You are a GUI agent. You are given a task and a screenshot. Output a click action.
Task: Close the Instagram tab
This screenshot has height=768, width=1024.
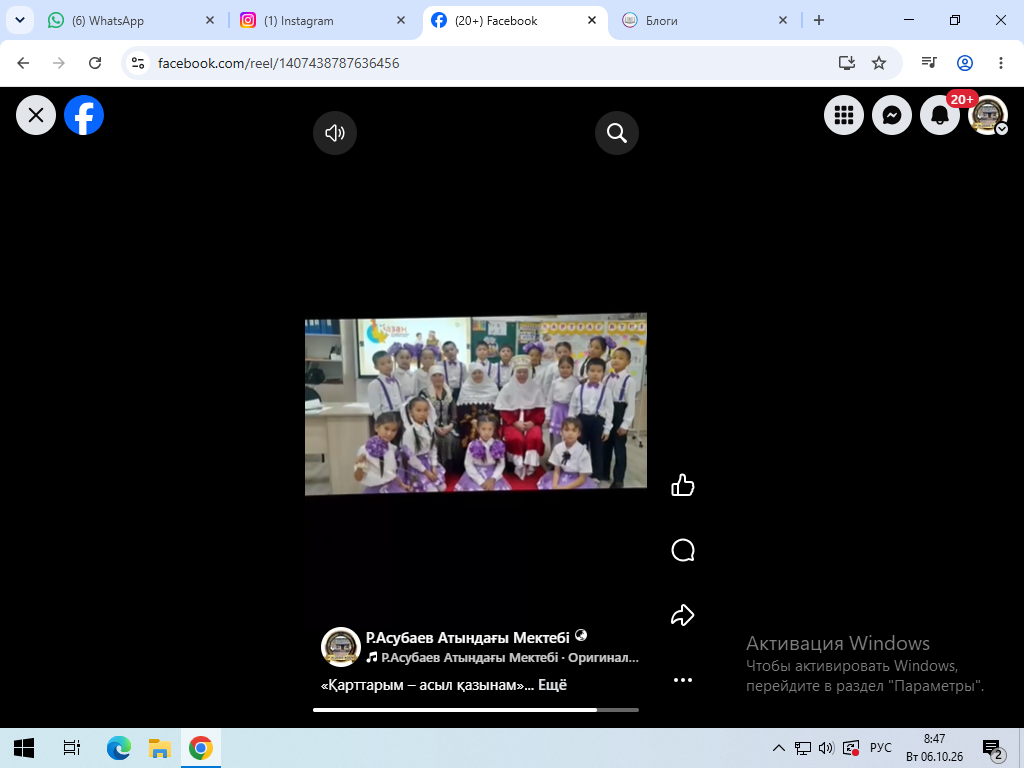point(401,21)
